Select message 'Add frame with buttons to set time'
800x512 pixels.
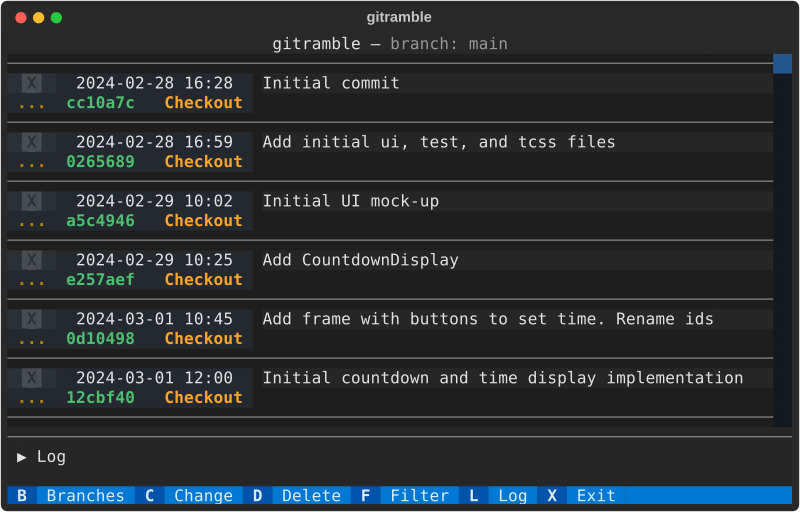pos(433,319)
